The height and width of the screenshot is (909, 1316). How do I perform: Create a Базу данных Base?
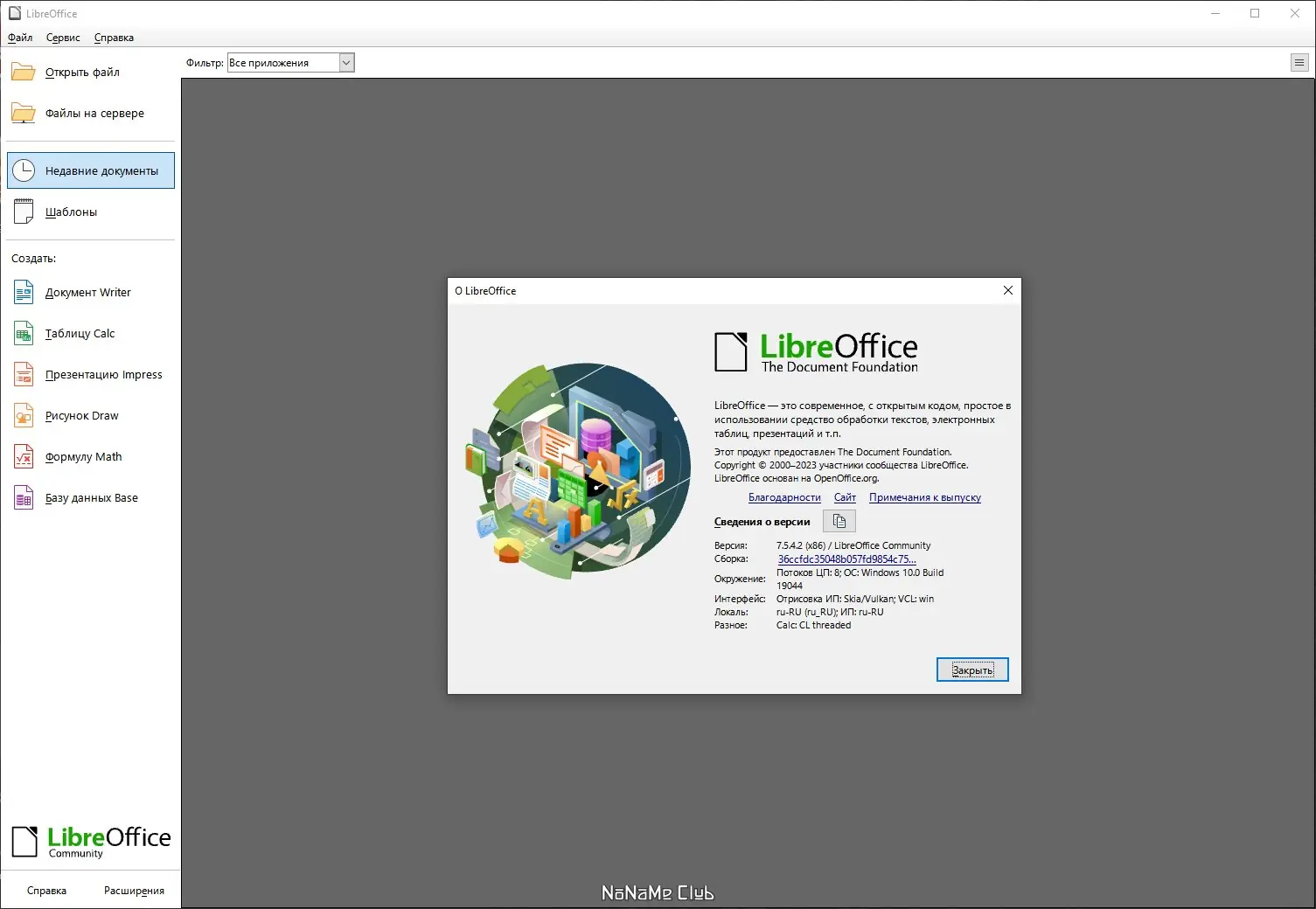[91, 497]
